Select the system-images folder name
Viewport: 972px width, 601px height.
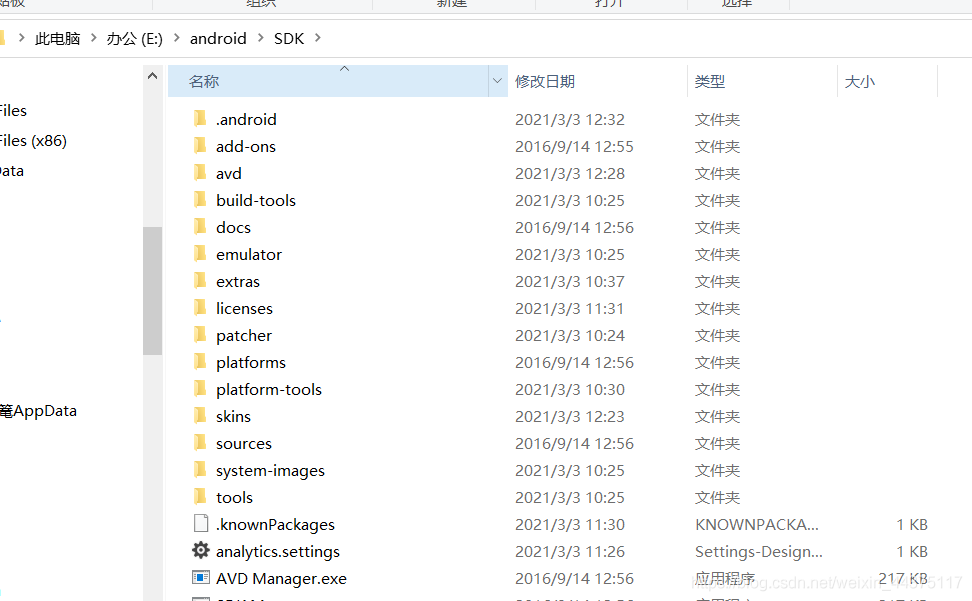pyautogui.click(x=270, y=471)
